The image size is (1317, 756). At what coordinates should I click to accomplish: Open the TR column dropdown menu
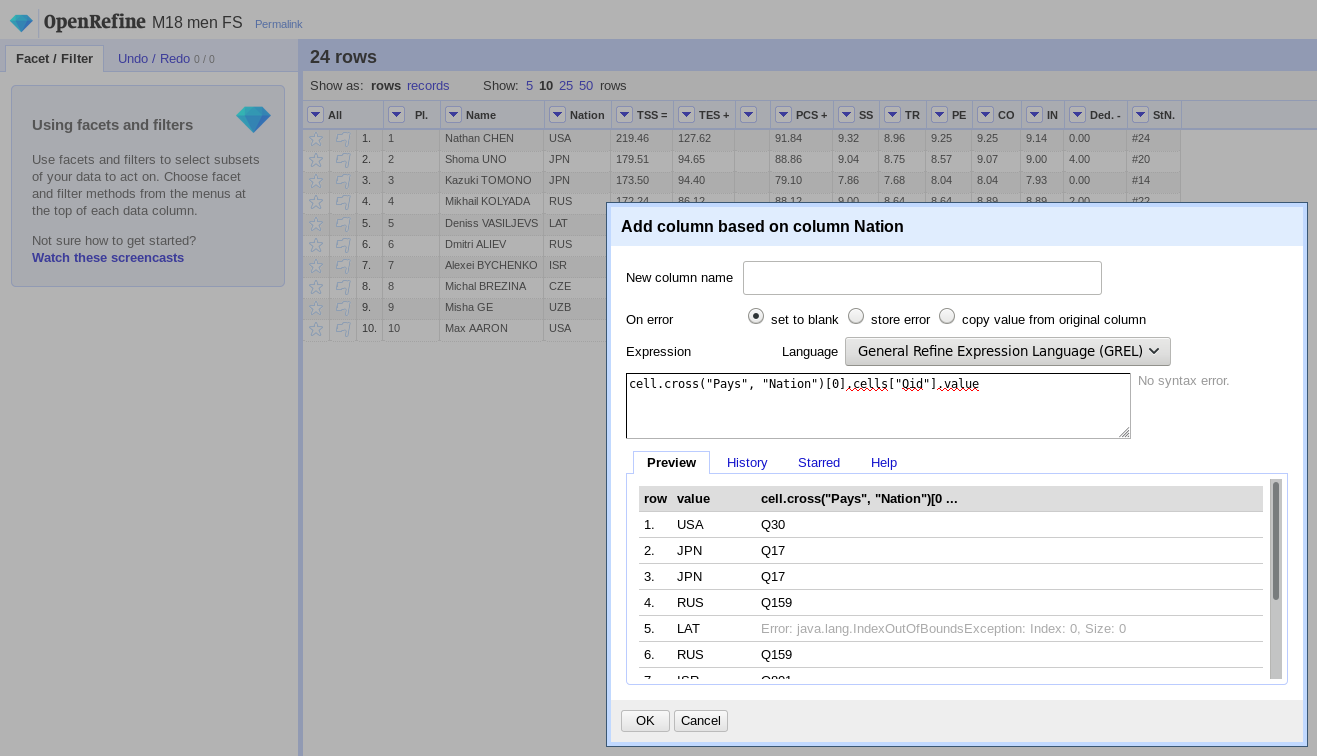pyautogui.click(x=892, y=114)
